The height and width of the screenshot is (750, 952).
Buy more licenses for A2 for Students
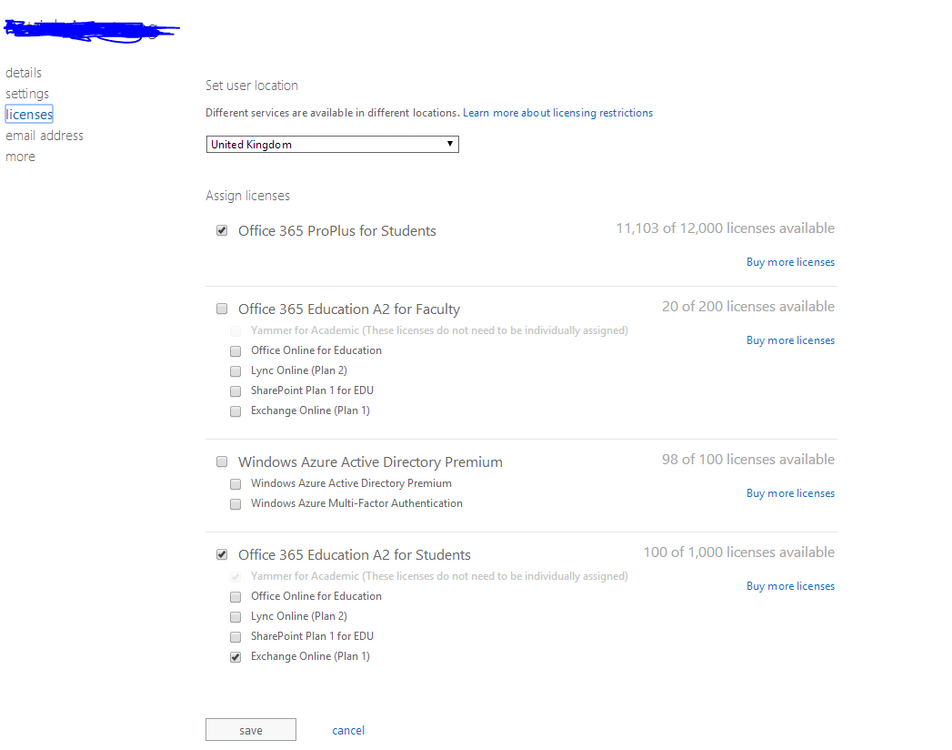(790, 587)
